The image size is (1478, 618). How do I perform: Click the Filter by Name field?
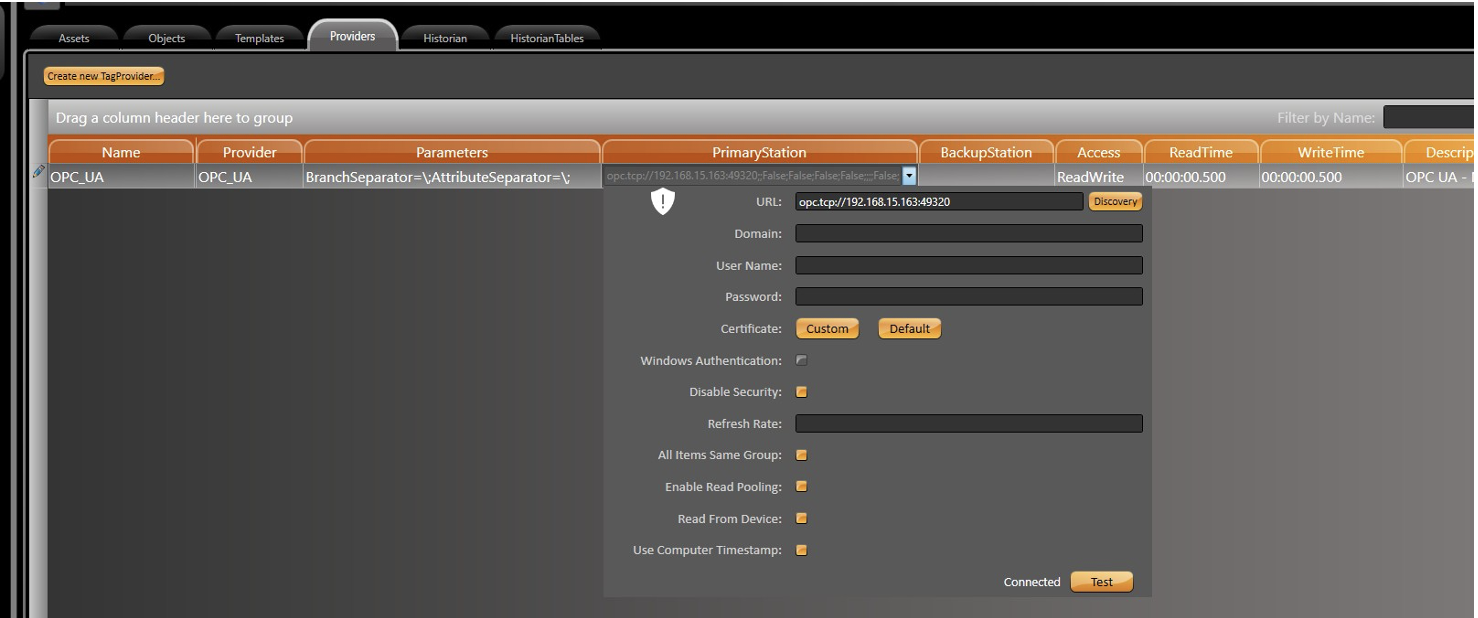(1429, 118)
